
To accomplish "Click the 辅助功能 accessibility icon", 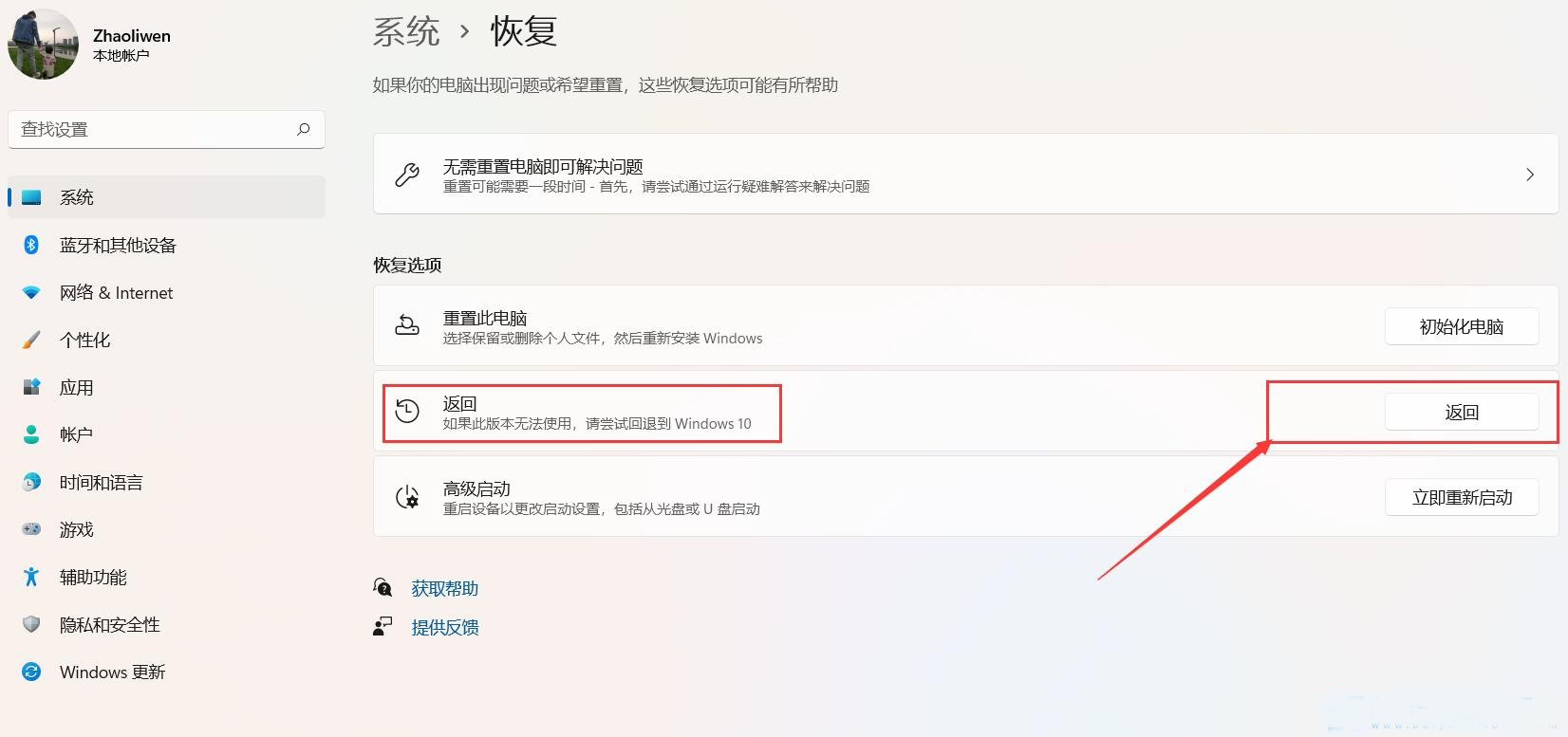I will coord(30,577).
